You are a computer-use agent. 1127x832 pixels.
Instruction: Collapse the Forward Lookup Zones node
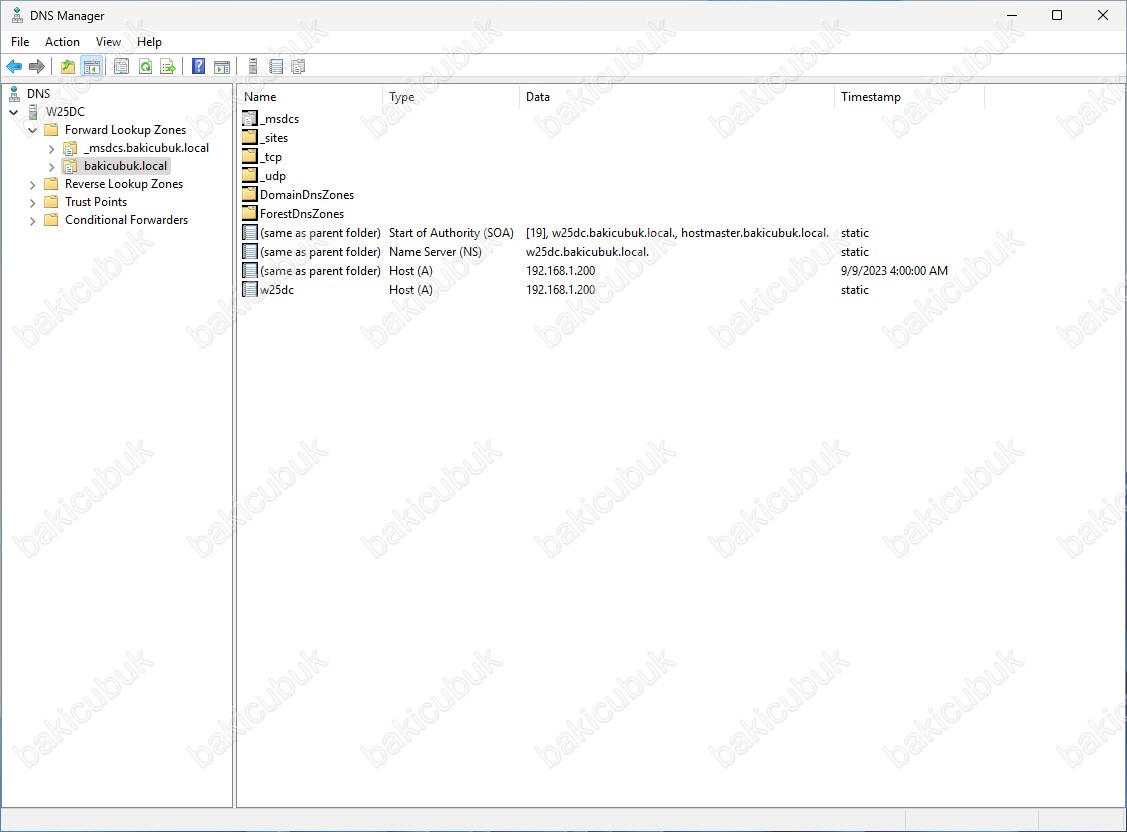coord(32,130)
